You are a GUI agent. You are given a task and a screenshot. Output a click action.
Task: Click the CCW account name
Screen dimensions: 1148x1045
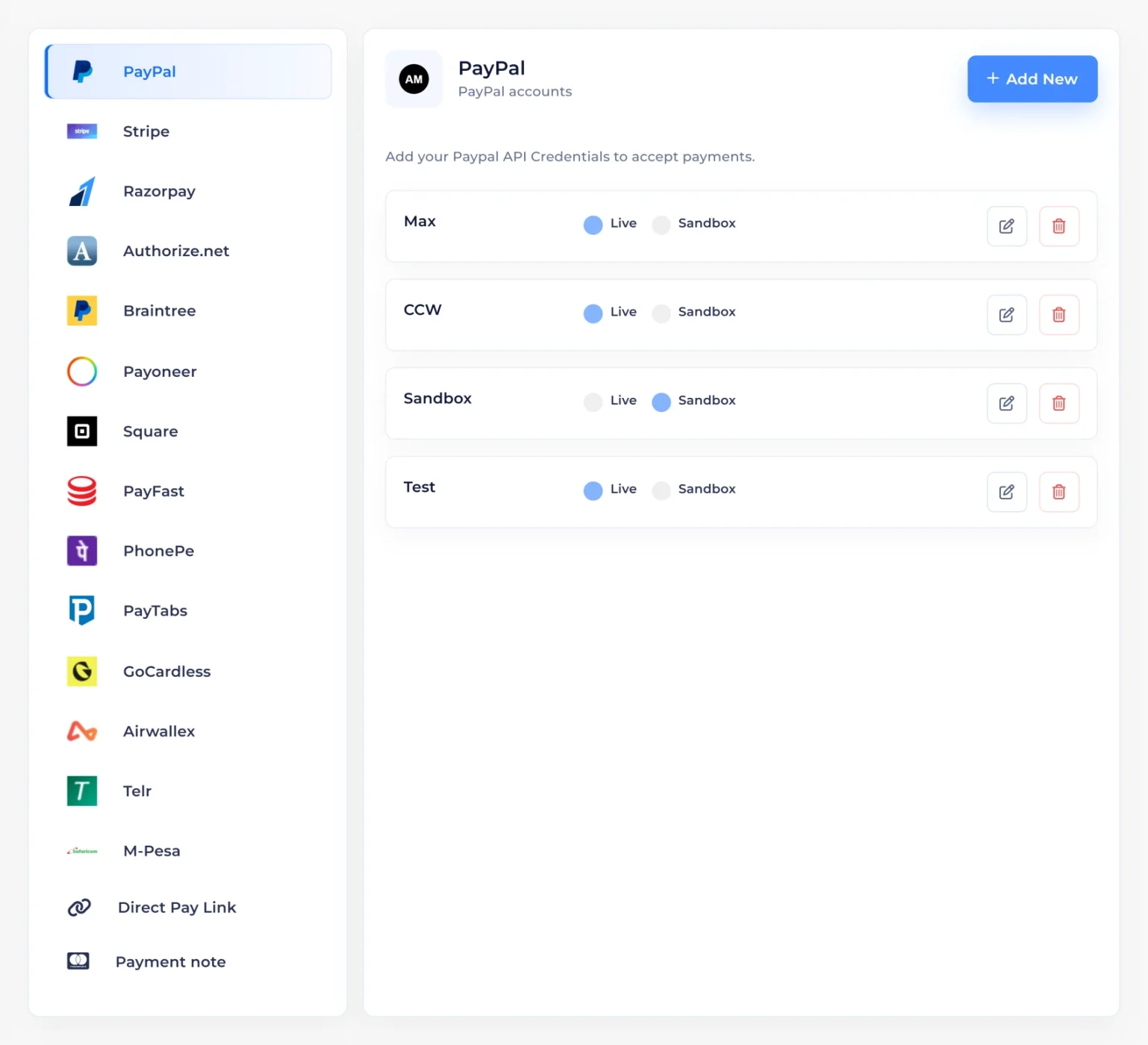[422, 310]
